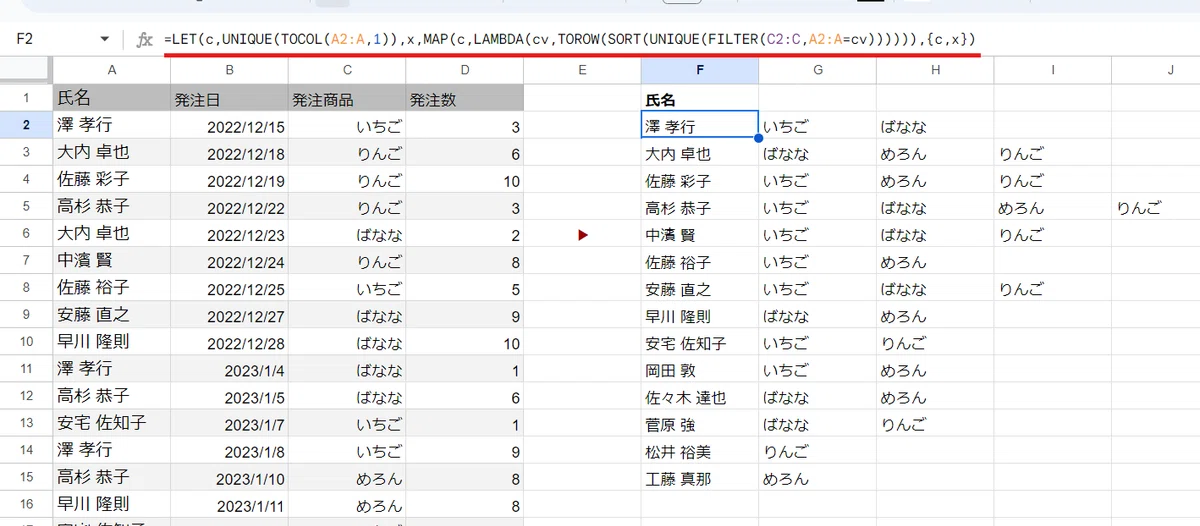The width and height of the screenshot is (1200, 526).
Task: Click 佐々木 達也 in column F
Action: [x=699, y=397]
